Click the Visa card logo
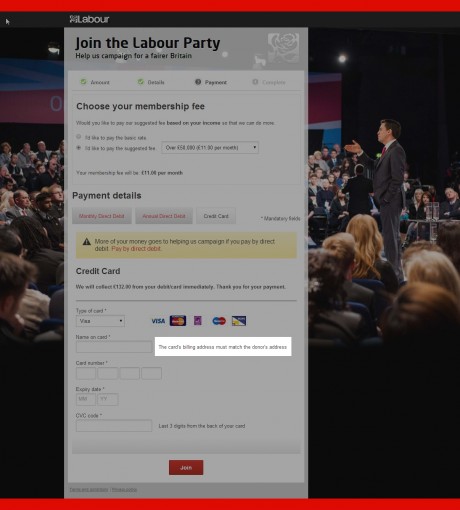460x510 pixels. 158,321
